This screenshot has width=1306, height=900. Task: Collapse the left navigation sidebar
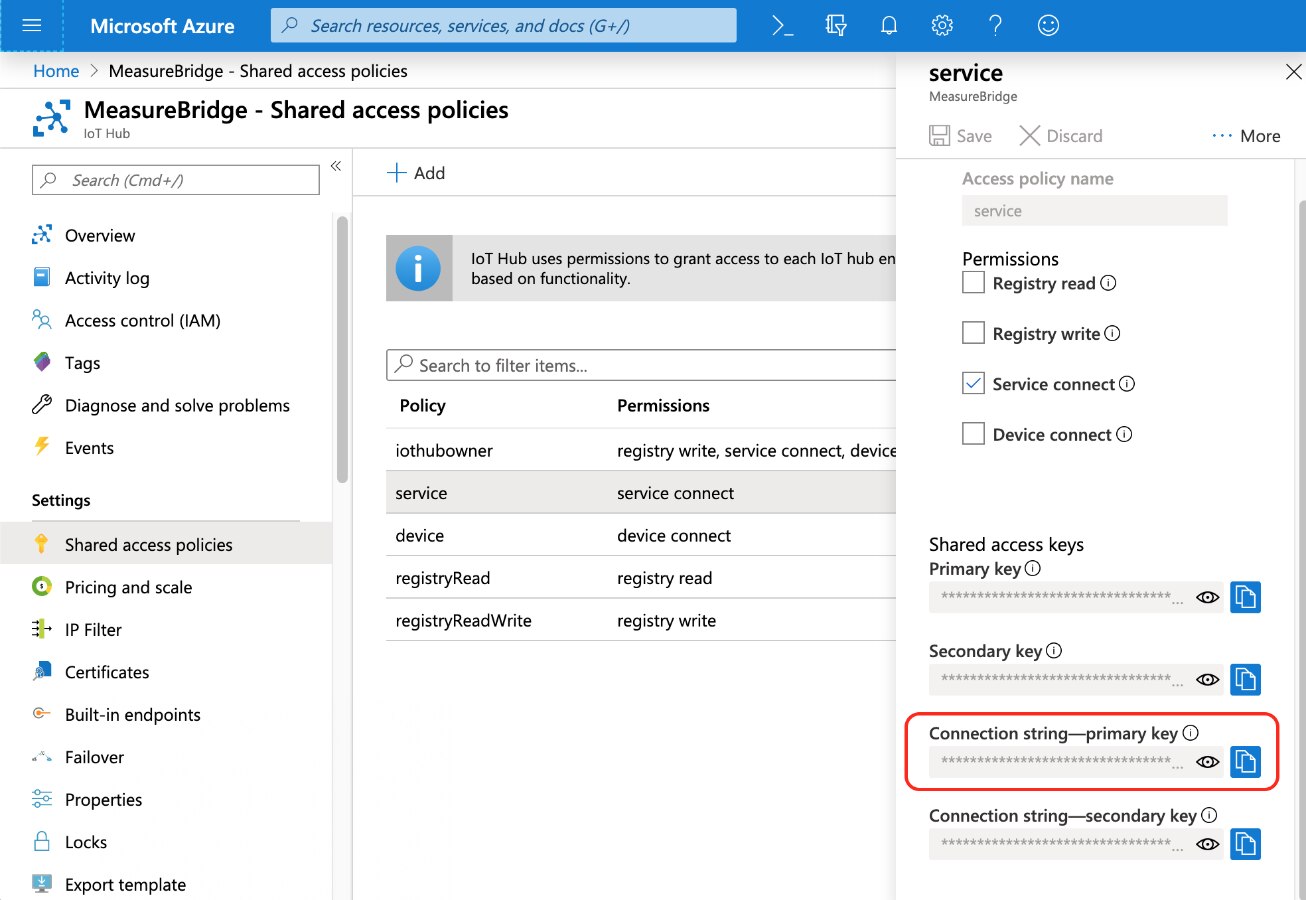(336, 166)
